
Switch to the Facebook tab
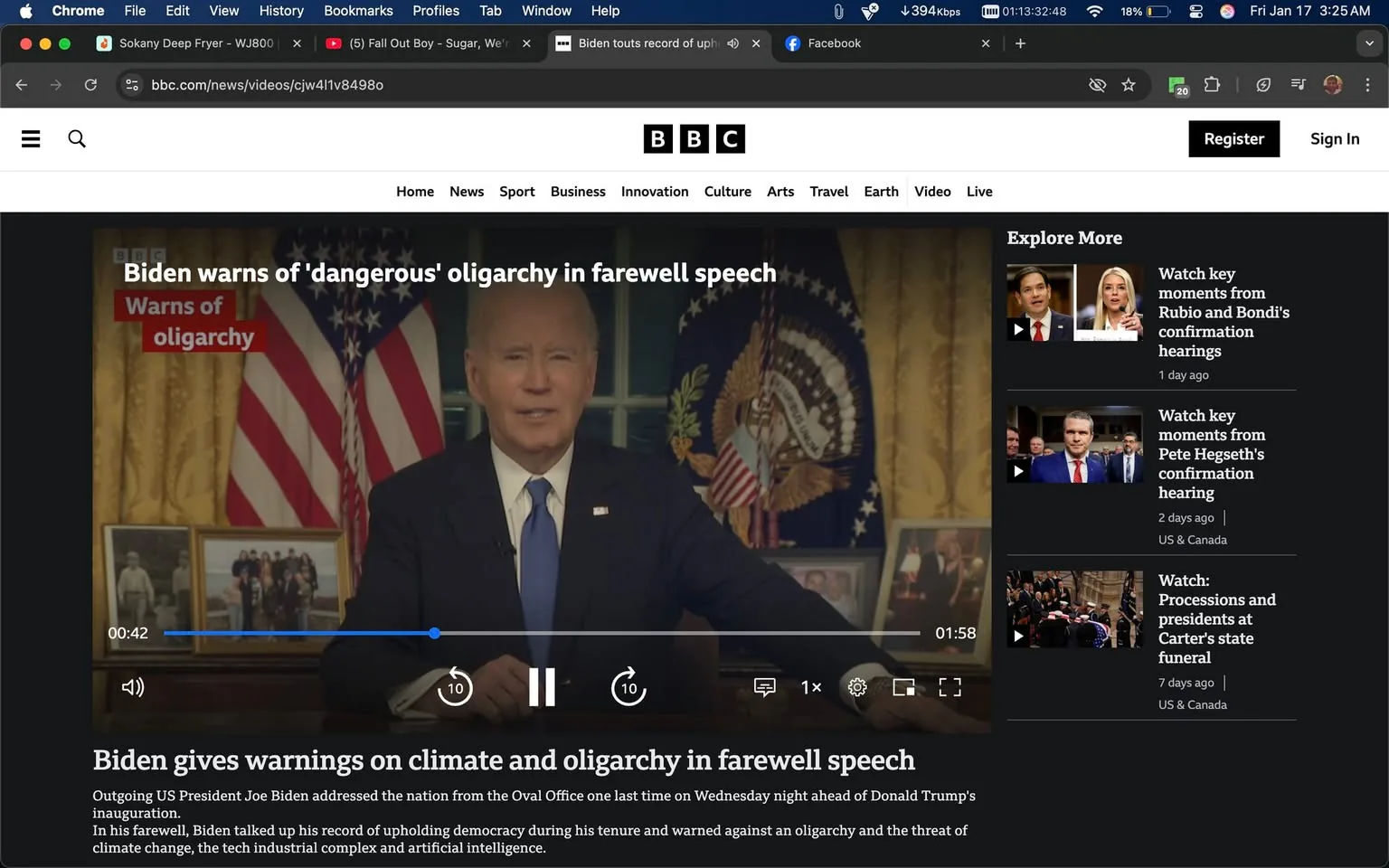pyautogui.click(x=834, y=43)
